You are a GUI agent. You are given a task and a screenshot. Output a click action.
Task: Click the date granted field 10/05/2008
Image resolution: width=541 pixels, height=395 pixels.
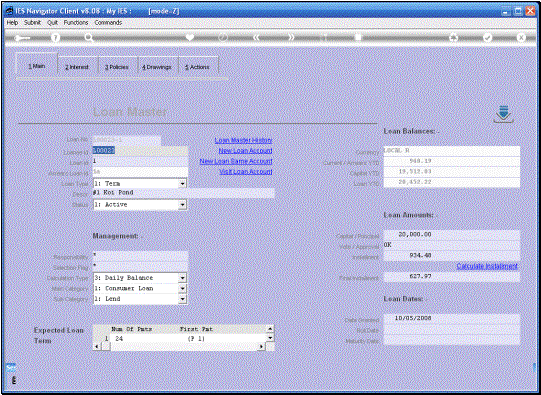pyautogui.click(x=452, y=318)
